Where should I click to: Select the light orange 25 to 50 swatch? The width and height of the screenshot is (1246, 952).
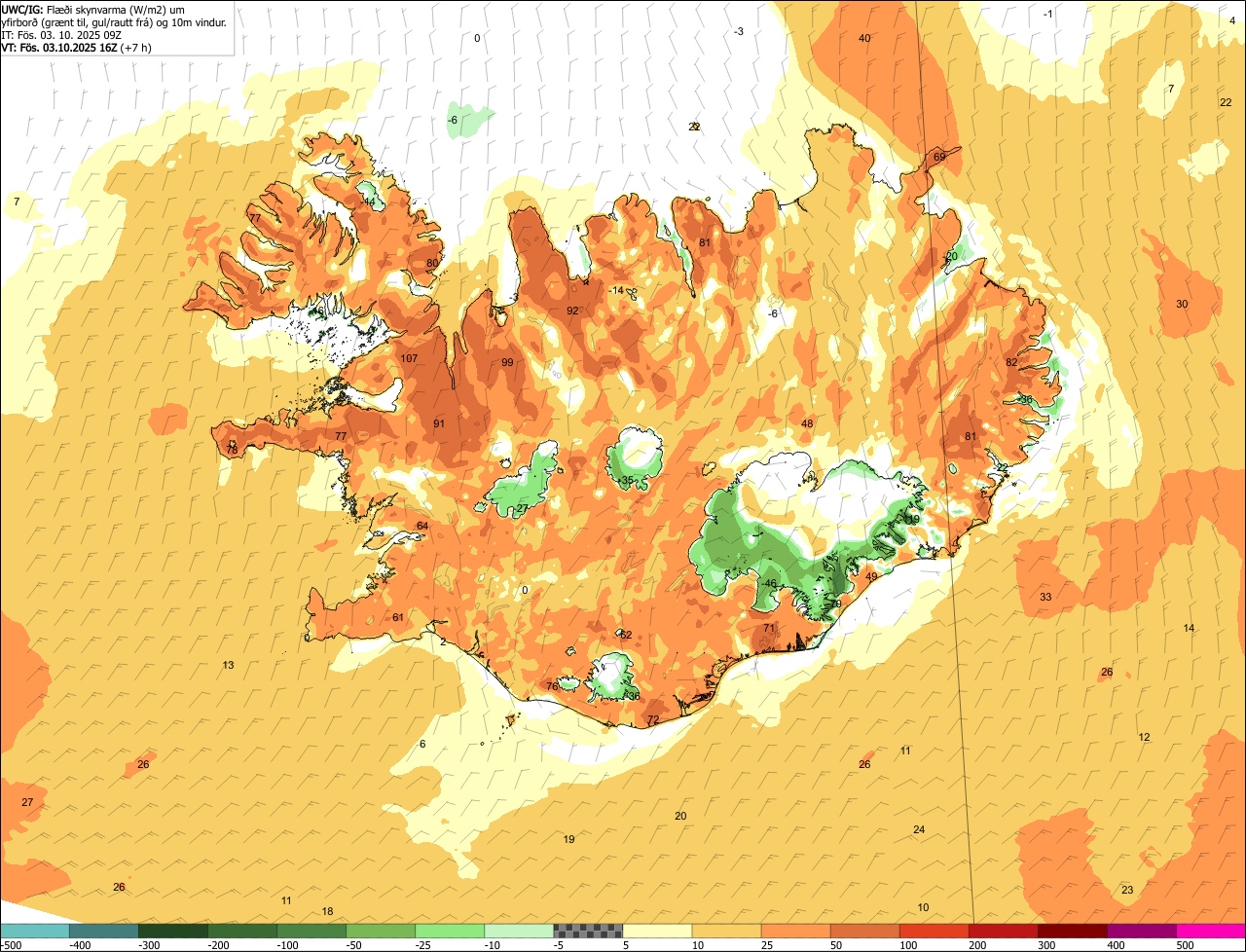tap(795, 931)
